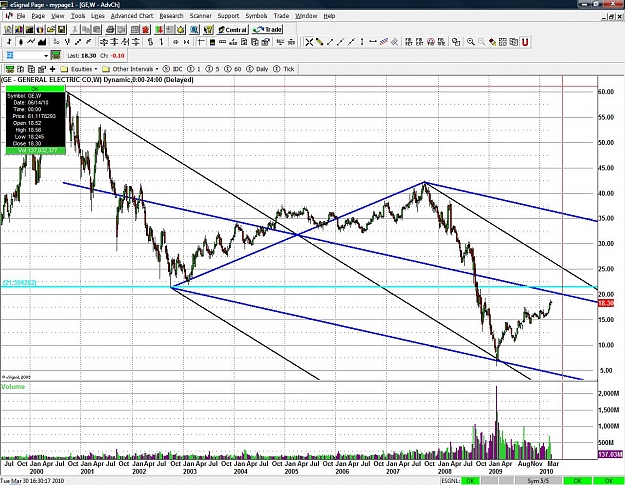625x485 pixels.
Task: Click the Fibonacci circle tool icon
Action: pos(430,42)
